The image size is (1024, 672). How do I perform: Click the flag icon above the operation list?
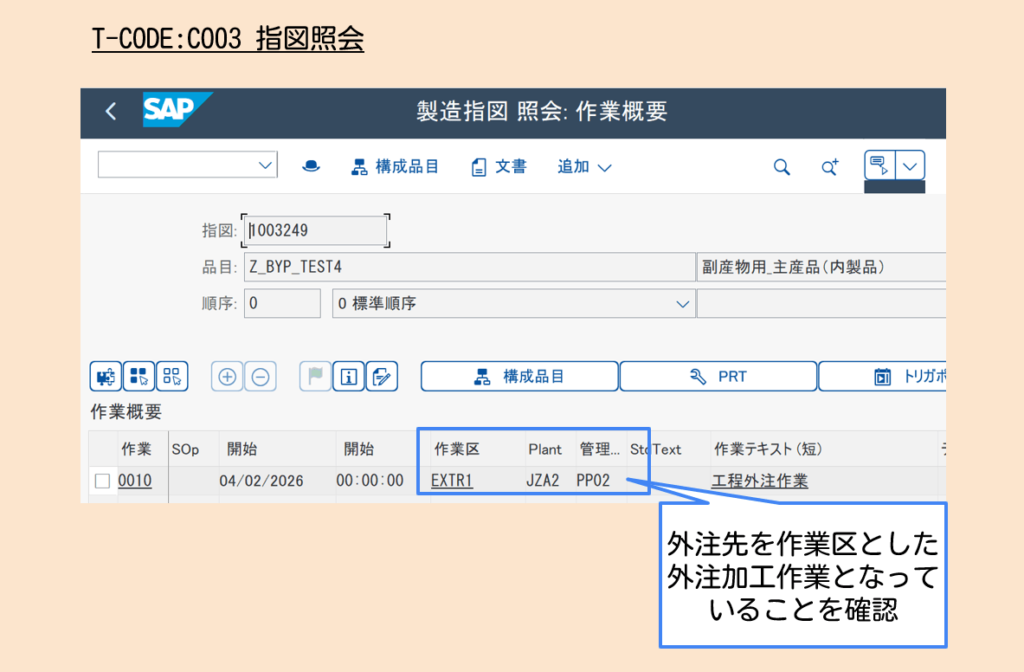point(314,376)
